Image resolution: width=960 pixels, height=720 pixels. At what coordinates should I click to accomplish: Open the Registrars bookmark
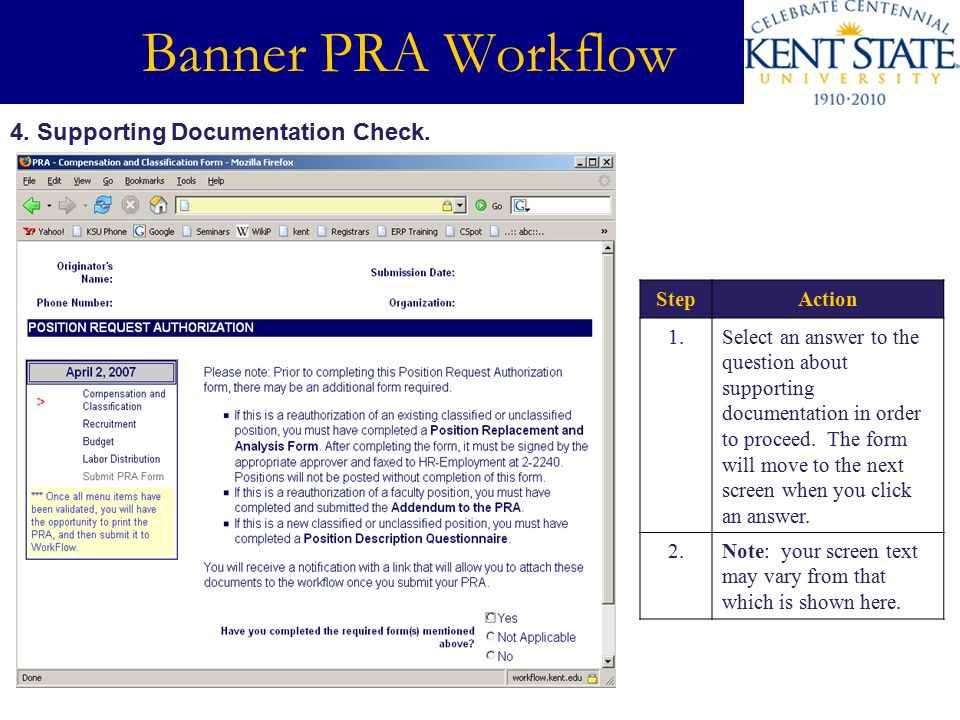click(343, 231)
